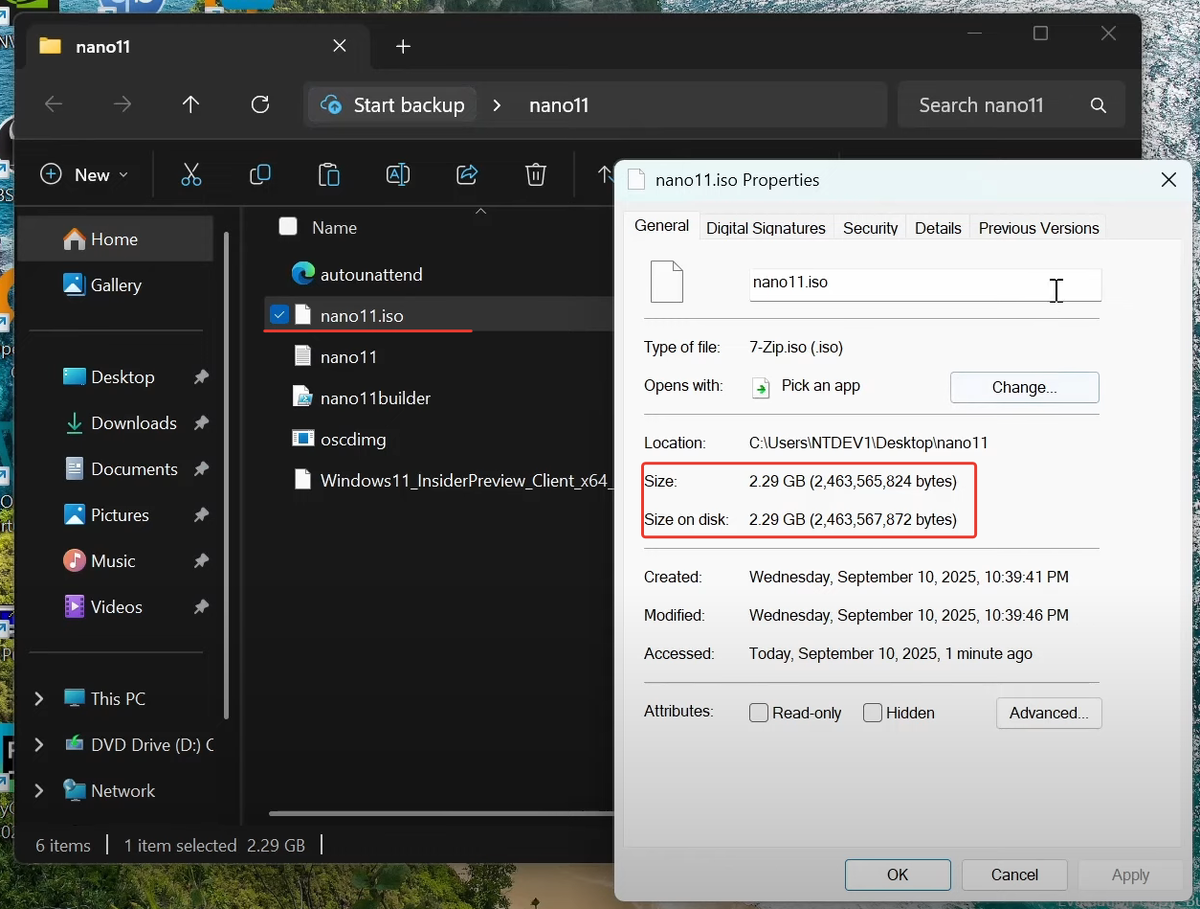Image resolution: width=1200 pixels, height=909 pixels.
Task: Switch to the Details tab
Action: point(937,227)
